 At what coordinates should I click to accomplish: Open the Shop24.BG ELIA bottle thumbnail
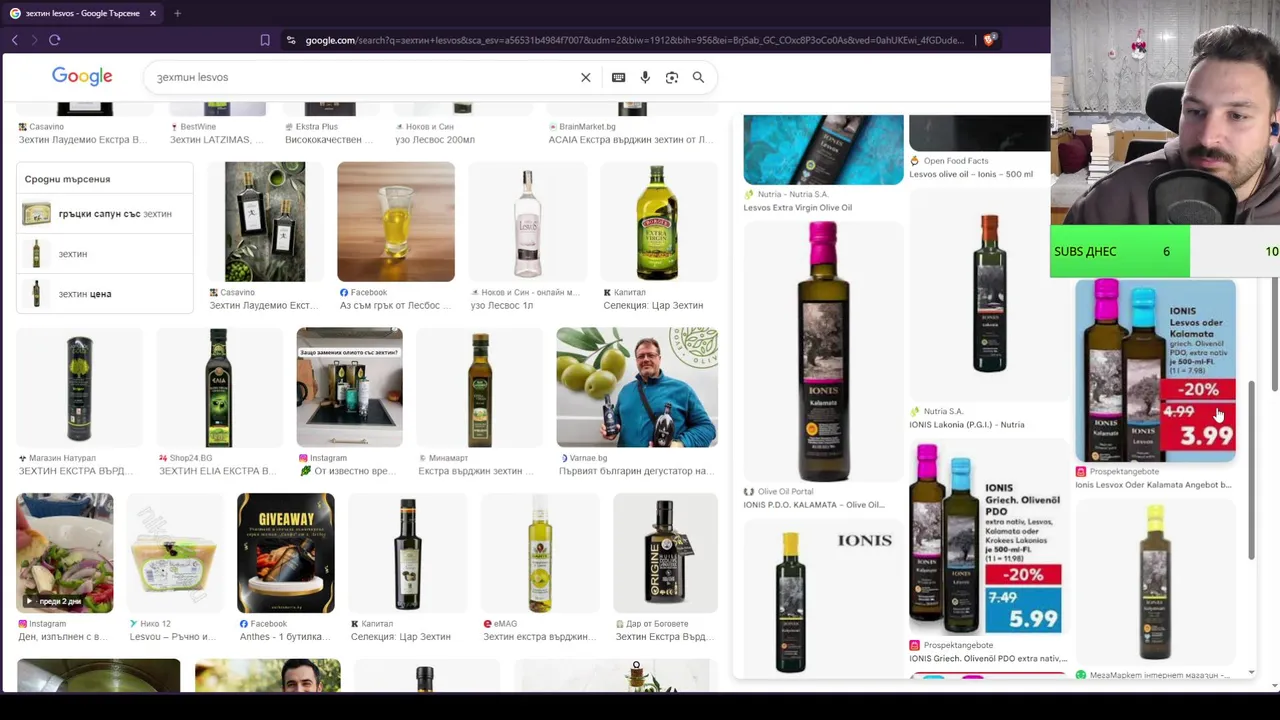(219, 387)
